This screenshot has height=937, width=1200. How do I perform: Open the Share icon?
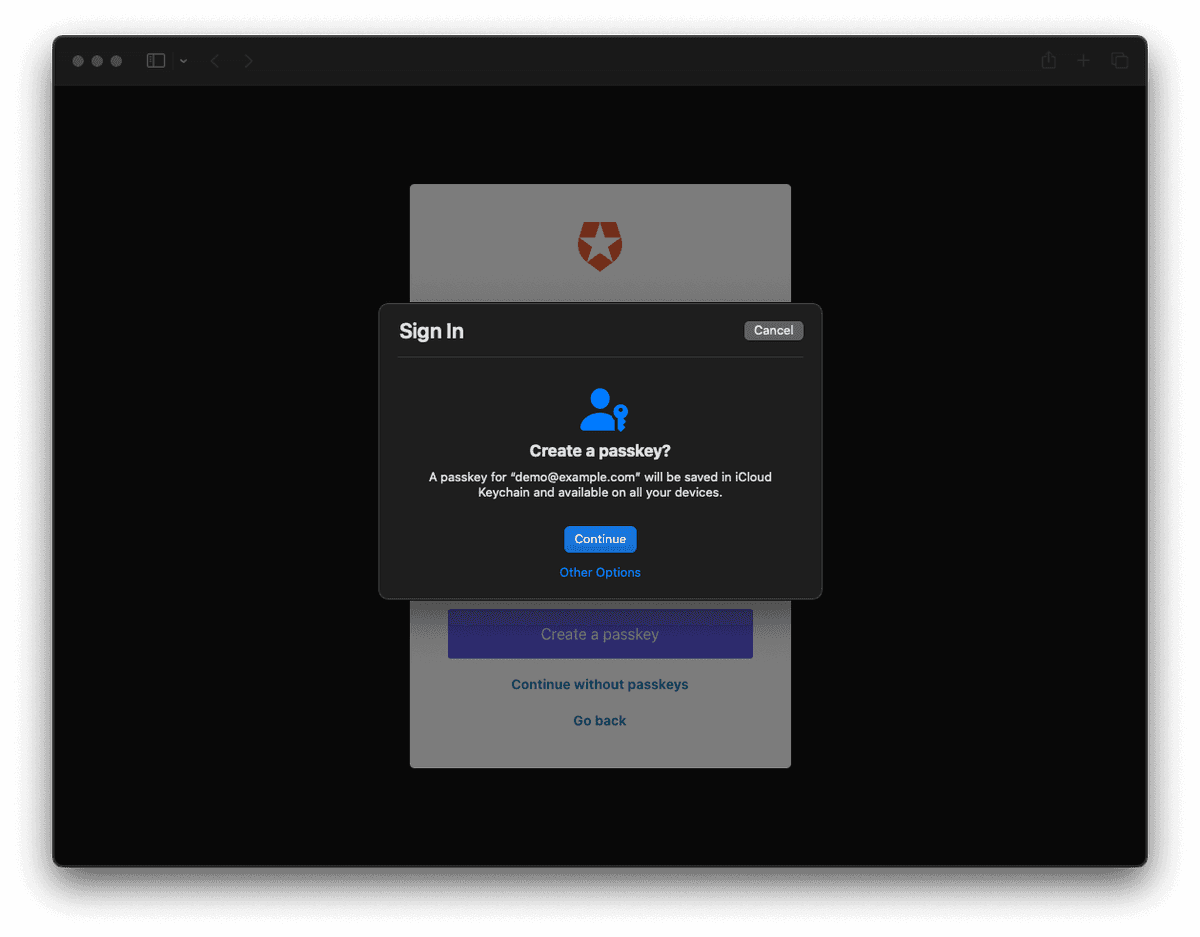click(1048, 60)
